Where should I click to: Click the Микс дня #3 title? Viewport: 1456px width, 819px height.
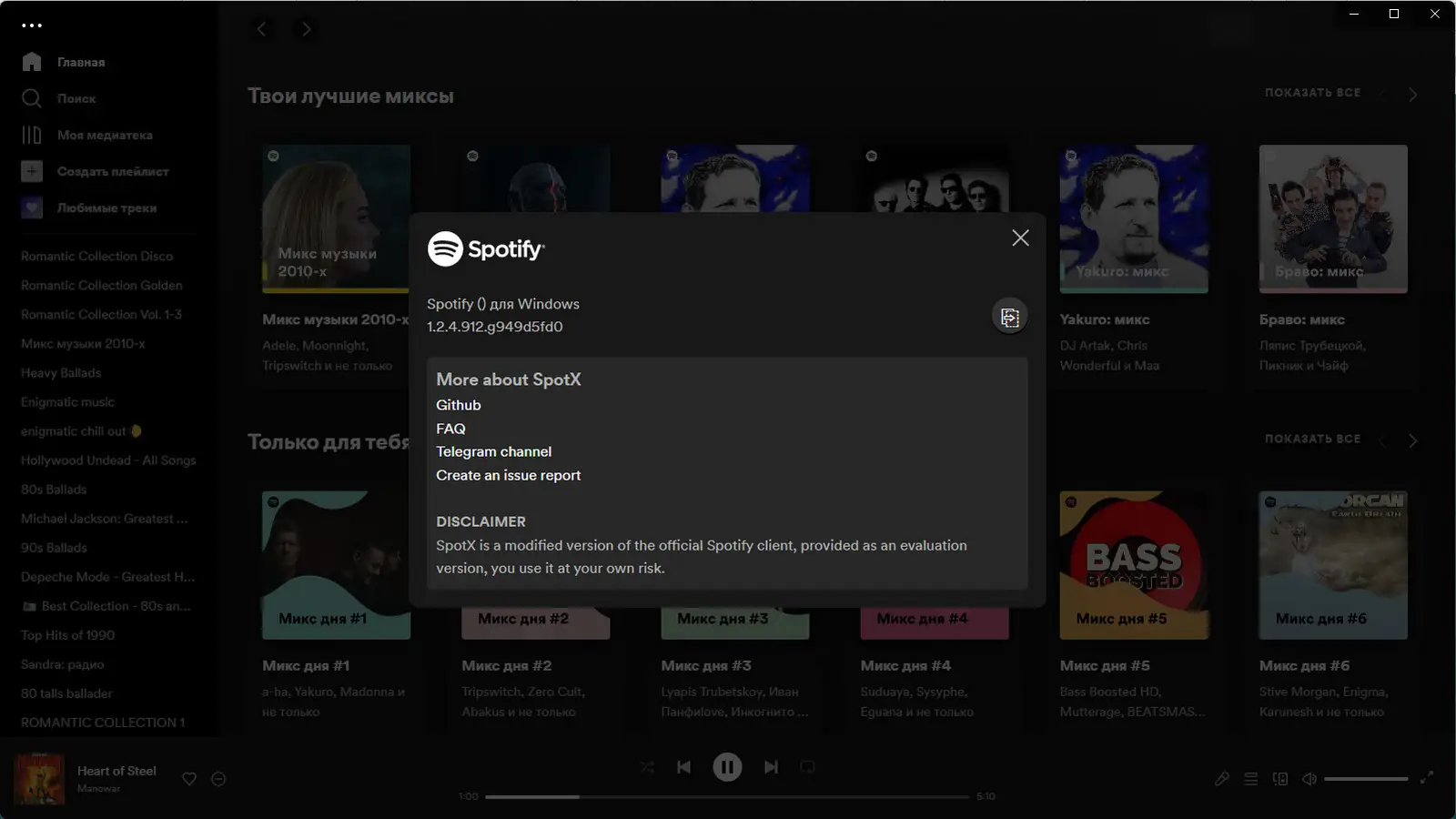pyautogui.click(x=706, y=666)
